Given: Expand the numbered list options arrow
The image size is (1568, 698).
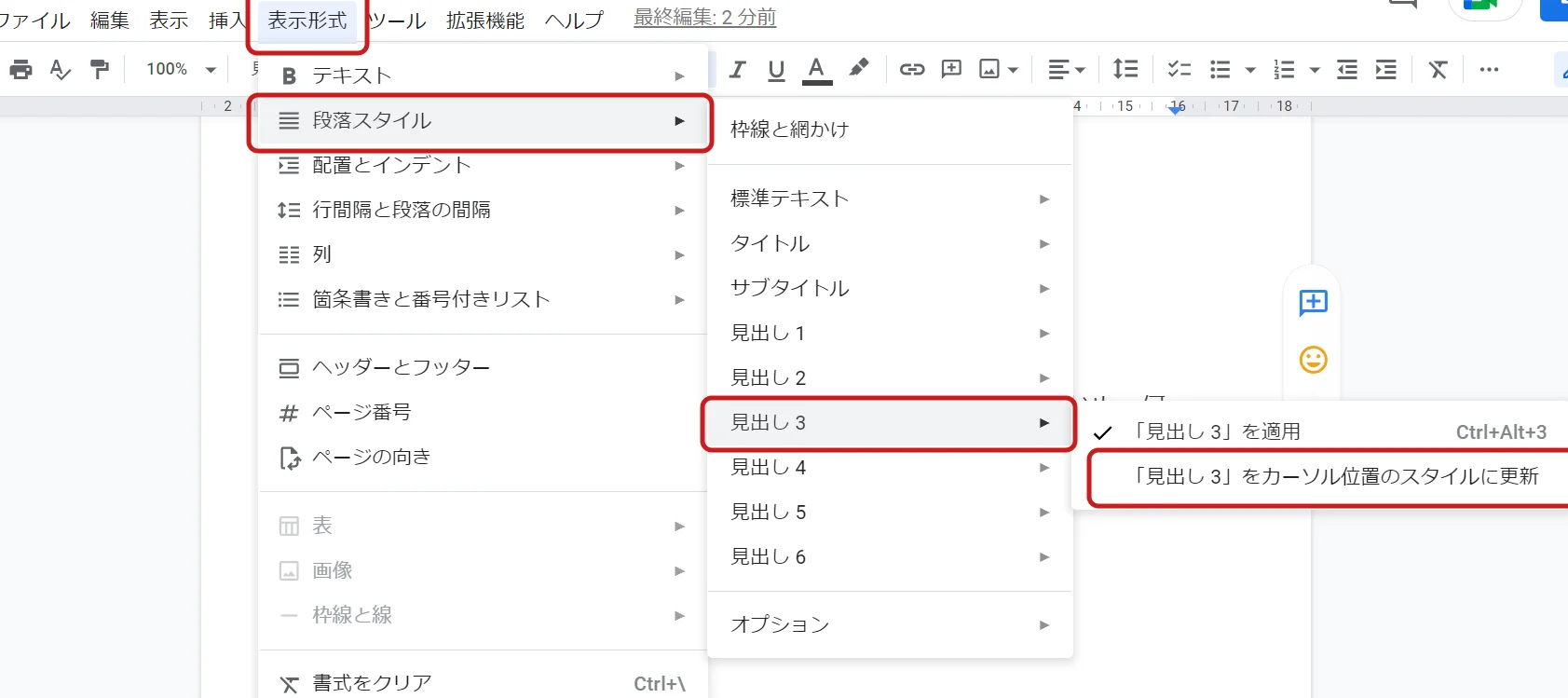Looking at the screenshot, I should pos(1315,70).
